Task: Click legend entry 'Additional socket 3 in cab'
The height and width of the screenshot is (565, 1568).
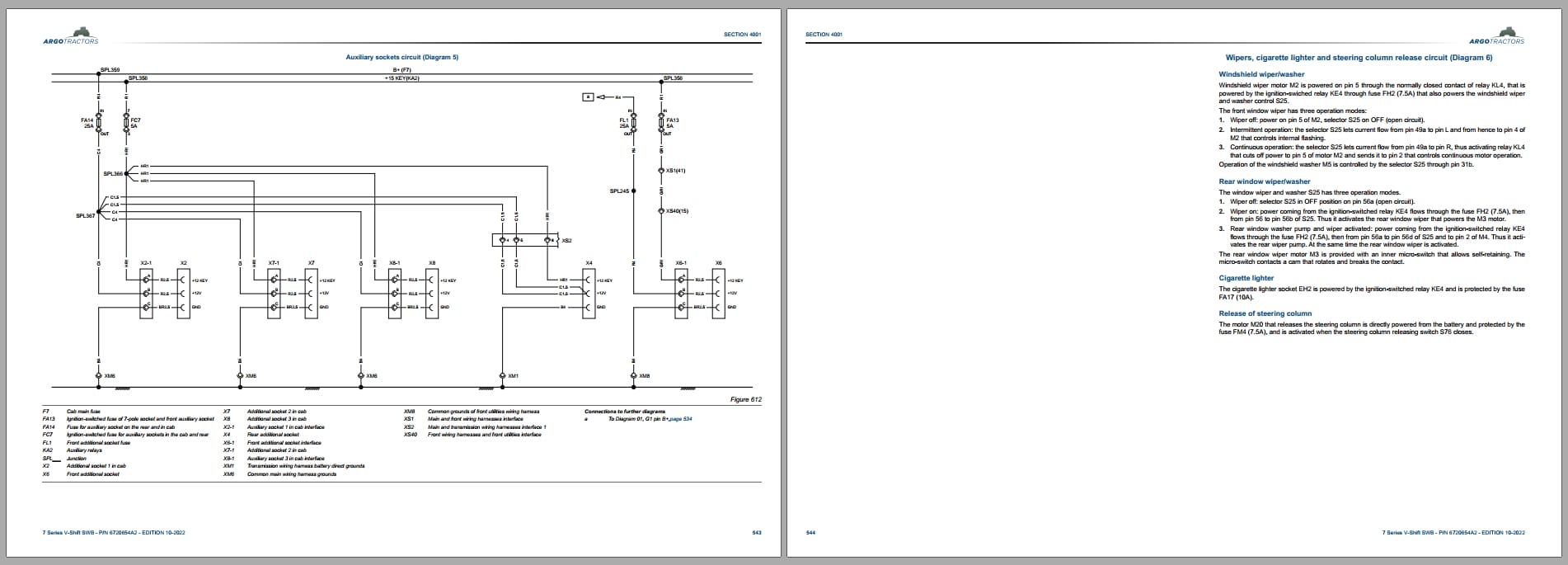Action: click(x=277, y=419)
